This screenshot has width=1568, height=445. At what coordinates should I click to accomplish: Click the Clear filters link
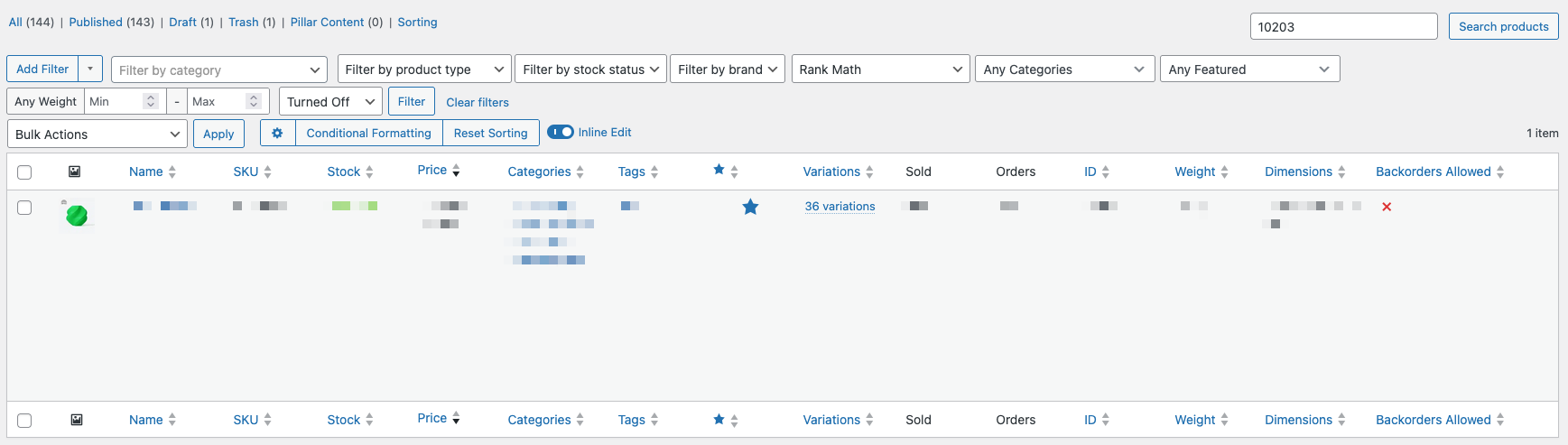pyautogui.click(x=478, y=102)
